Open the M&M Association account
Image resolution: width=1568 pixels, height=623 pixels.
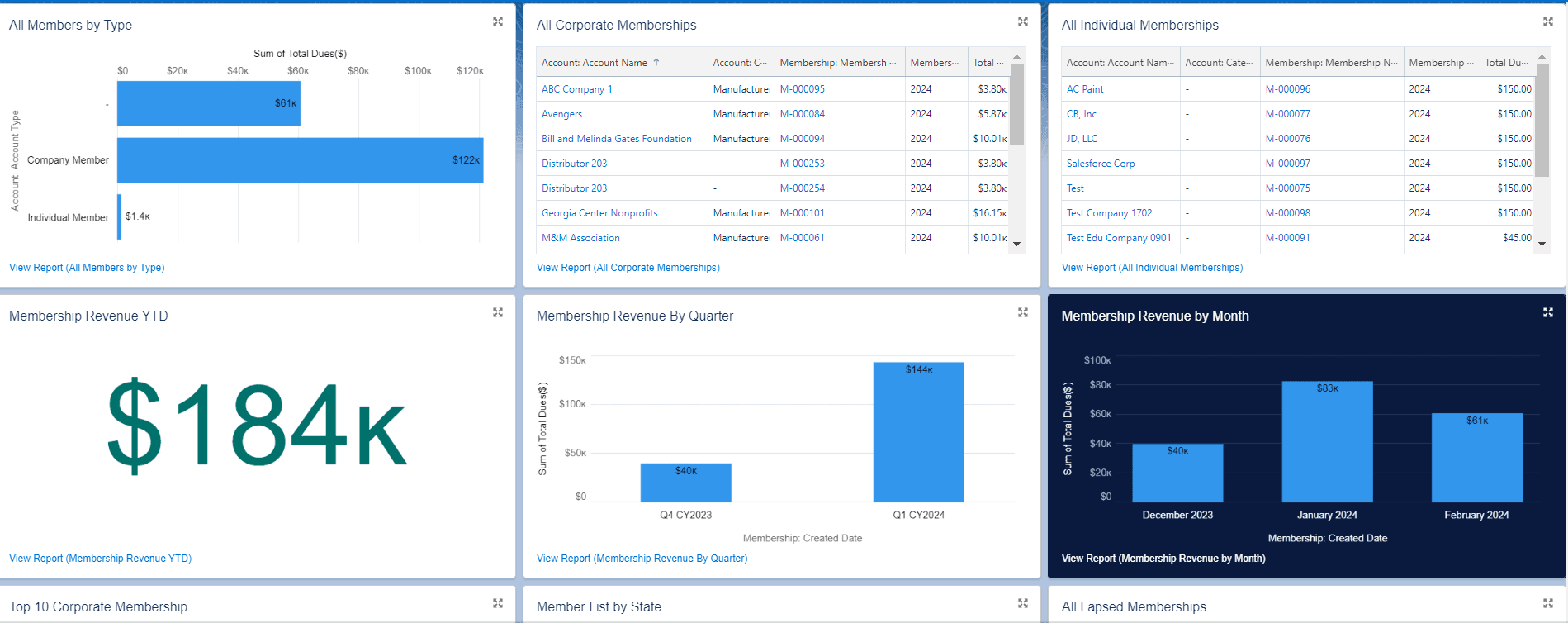tap(580, 238)
